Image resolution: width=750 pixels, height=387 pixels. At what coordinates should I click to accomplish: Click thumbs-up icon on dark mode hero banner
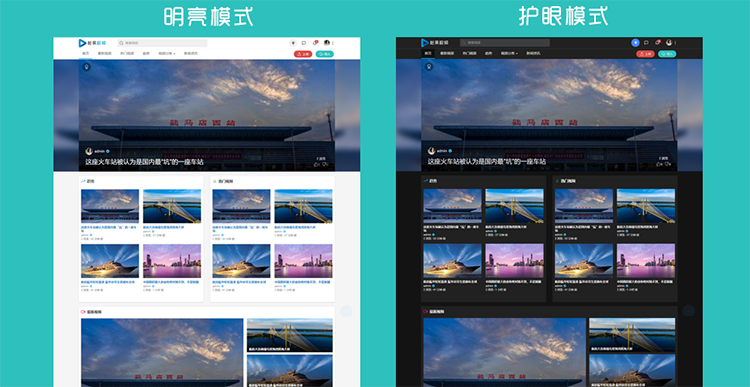click(x=659, y=164)
